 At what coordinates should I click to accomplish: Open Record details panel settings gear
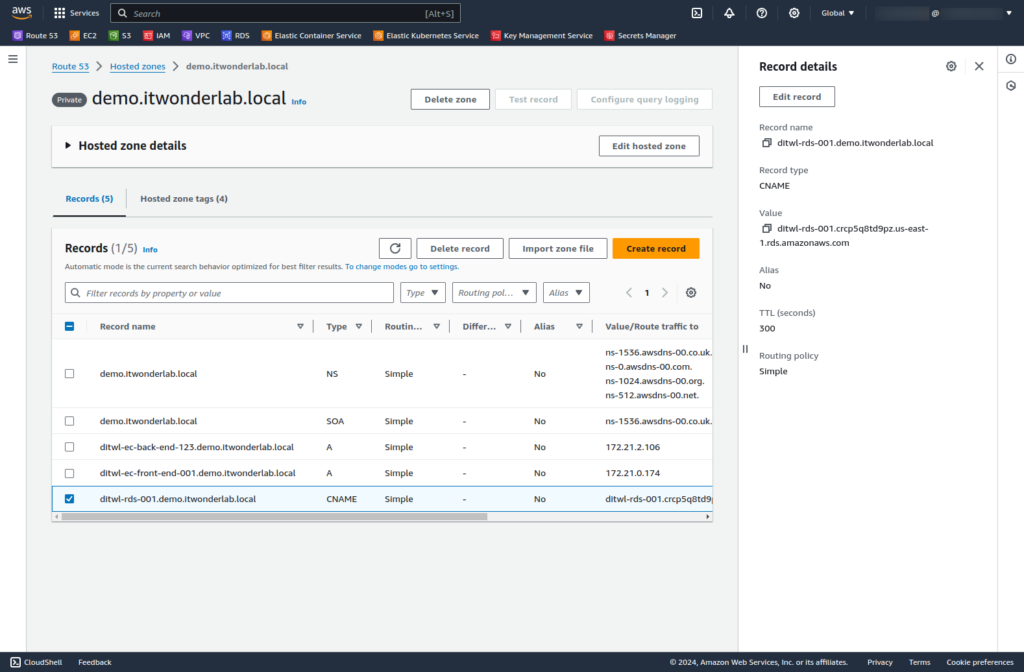[x=951, y=66]
